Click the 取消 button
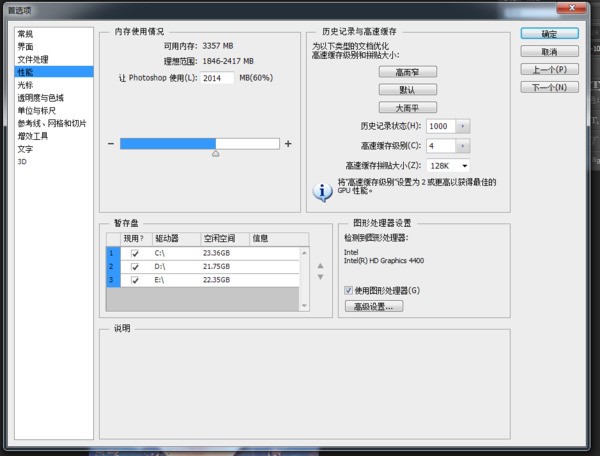The width and height of the screenshot is (600, 456). point(549,52)
